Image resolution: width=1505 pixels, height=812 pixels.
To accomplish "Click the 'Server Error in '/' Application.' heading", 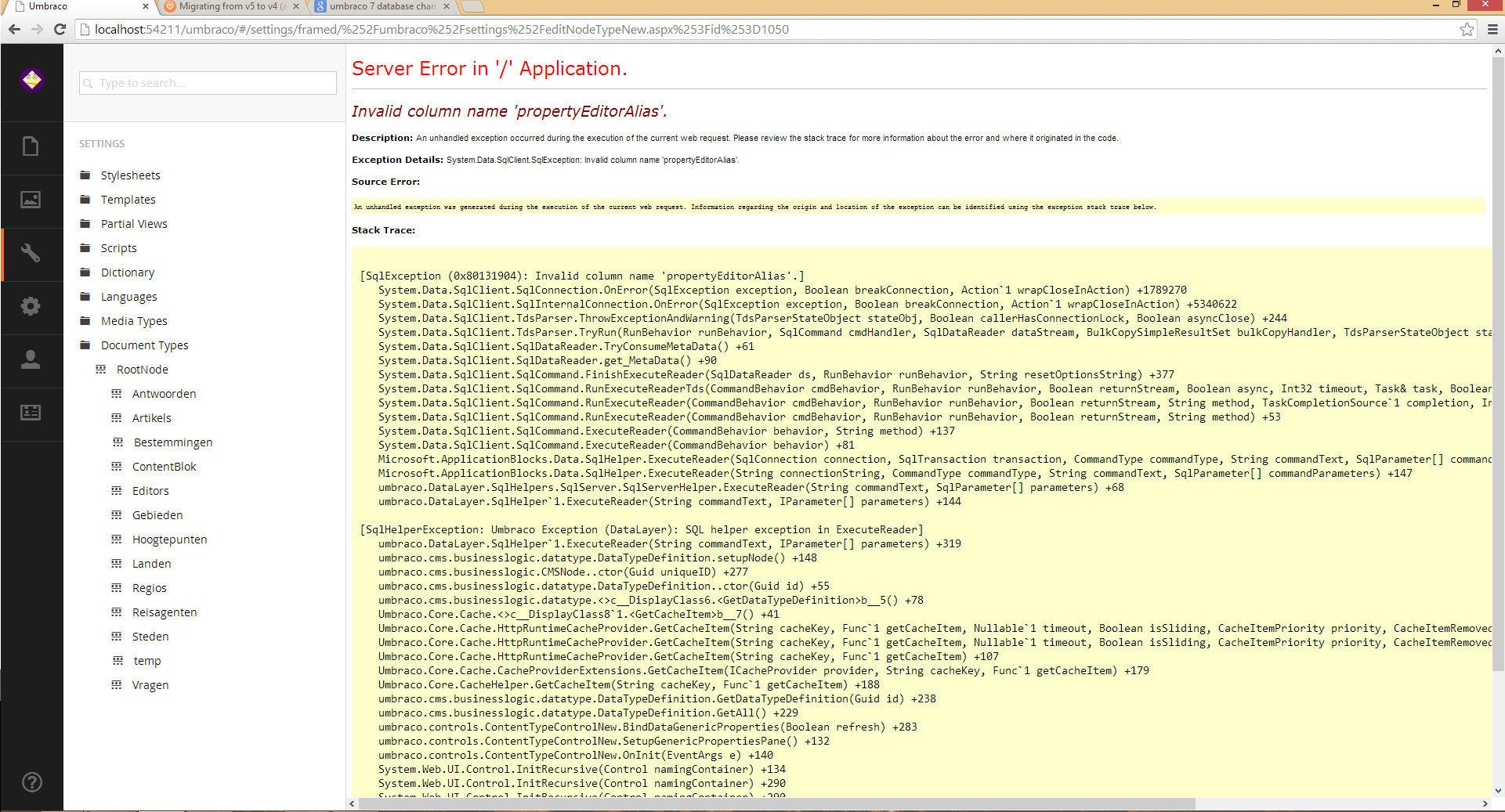I will click(x=489, y=69).
